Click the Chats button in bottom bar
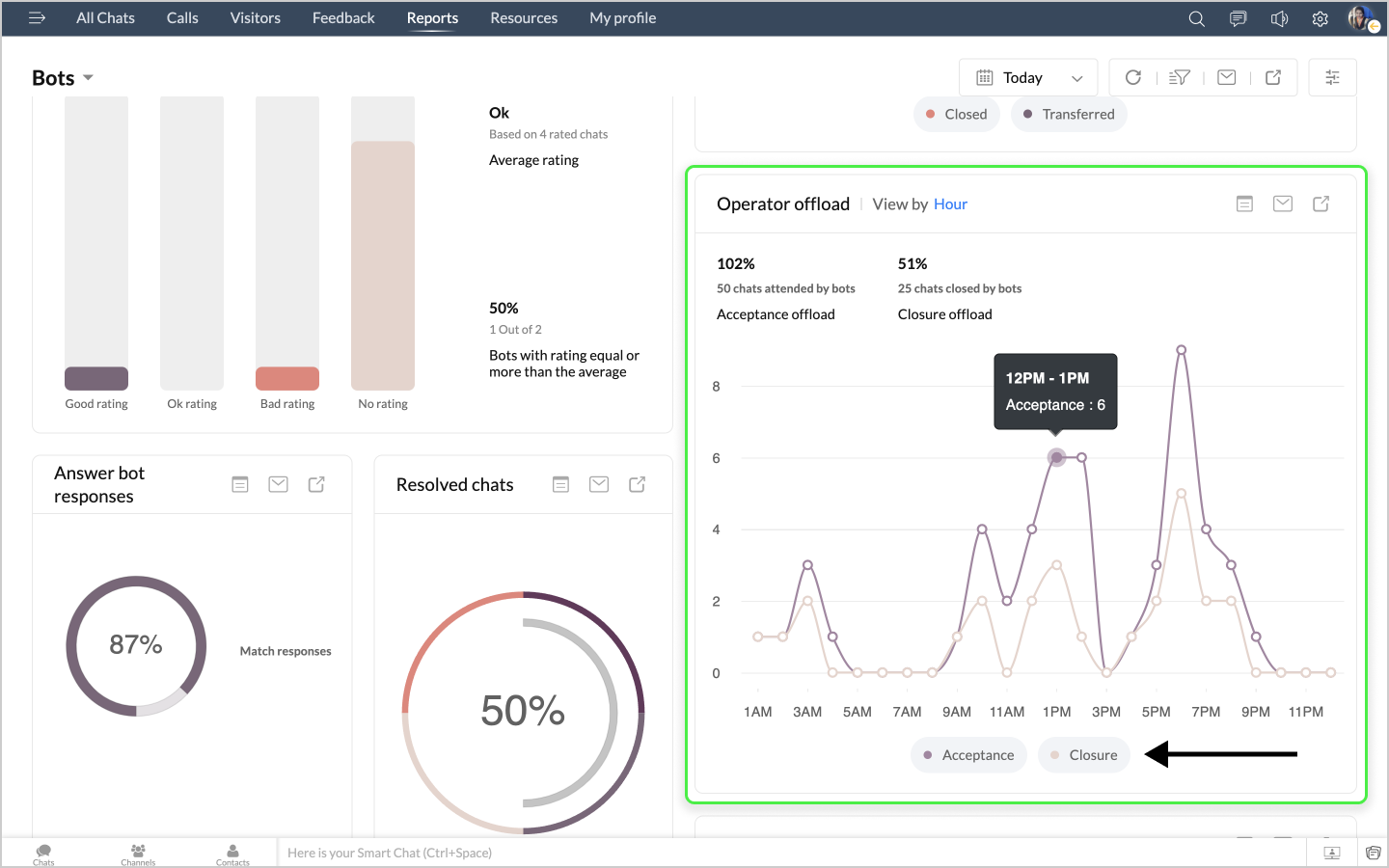The image size is (1389, 868). (43, 854)
